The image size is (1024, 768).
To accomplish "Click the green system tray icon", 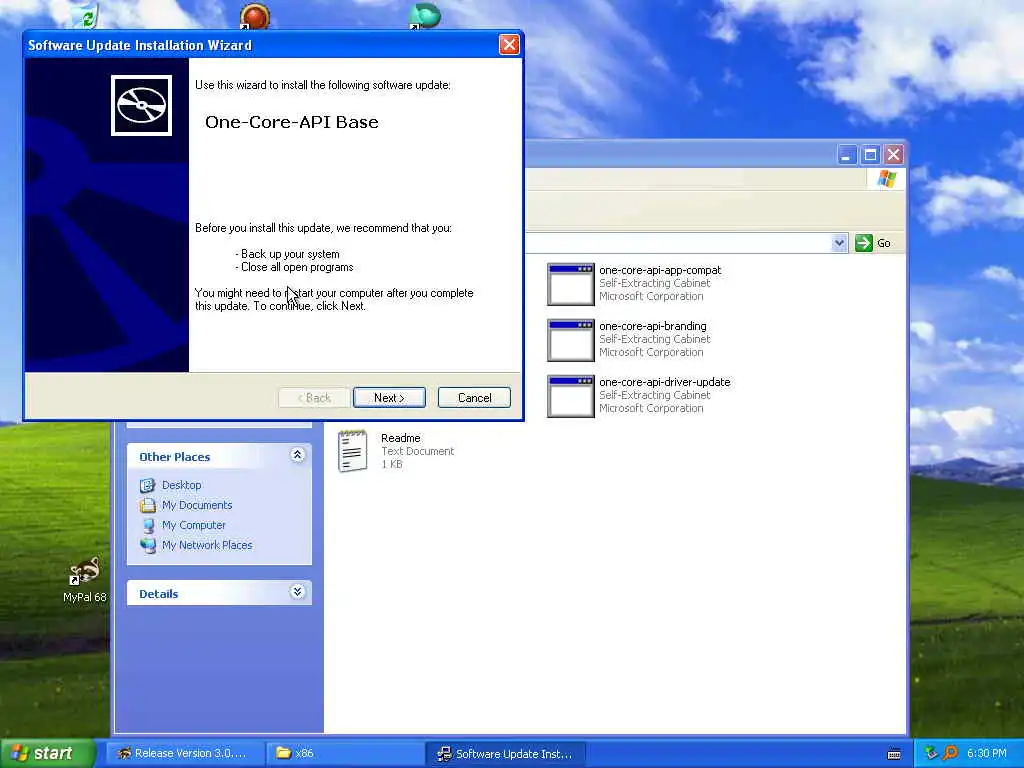I will click(x=932, y=754).
